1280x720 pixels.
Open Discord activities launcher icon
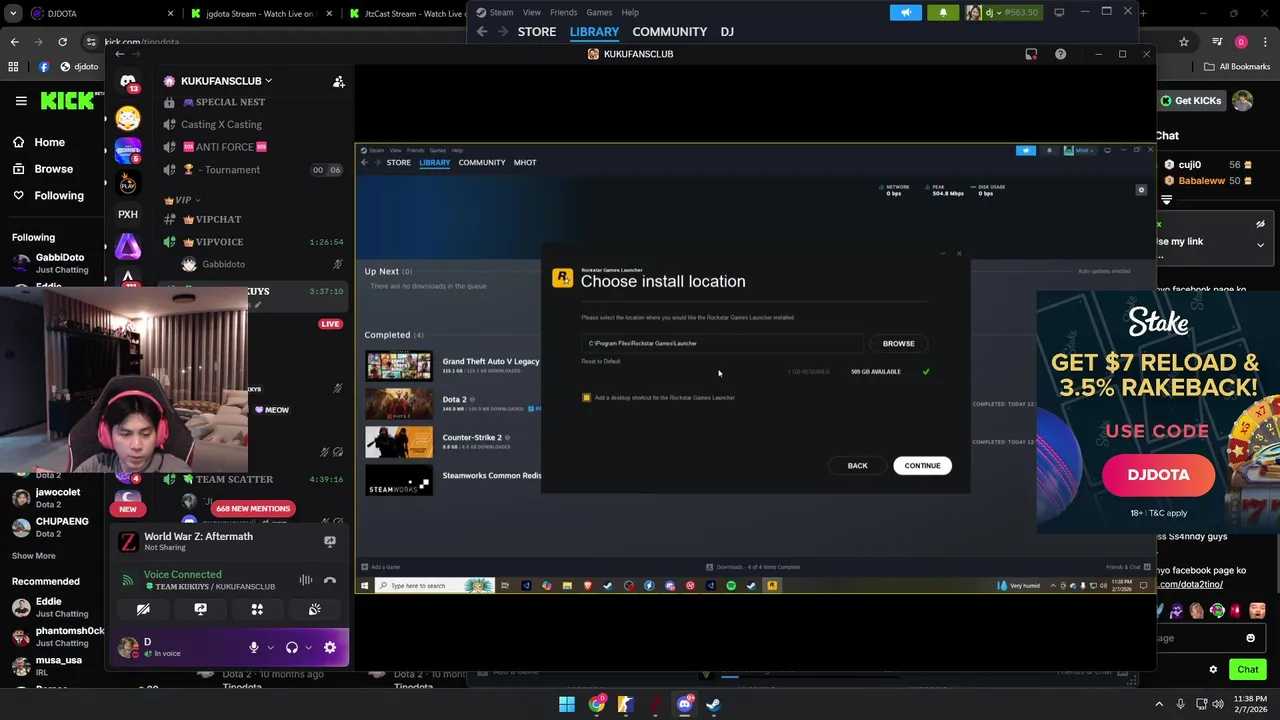pyautogui.click(x=257, y=609)
